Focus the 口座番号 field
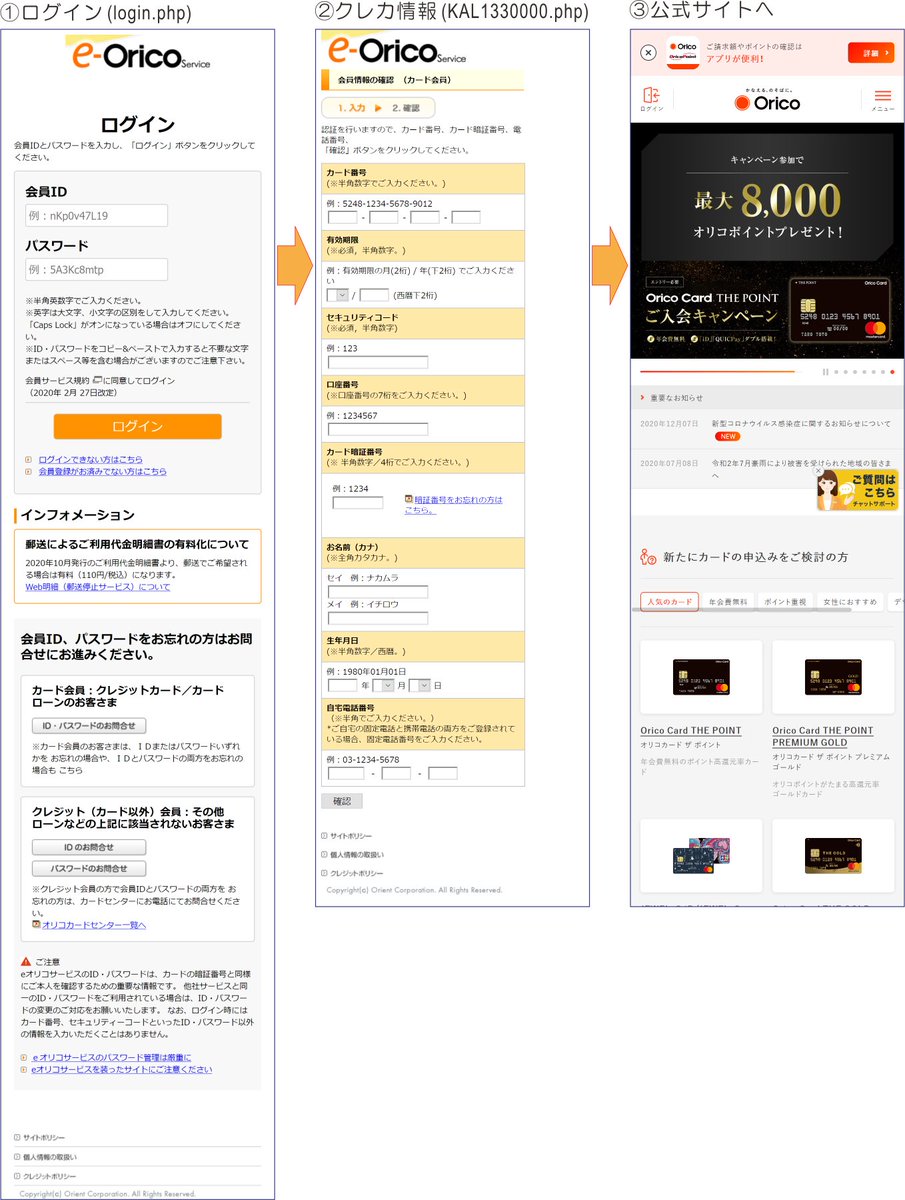The image size is (905, 1200). 378,429
